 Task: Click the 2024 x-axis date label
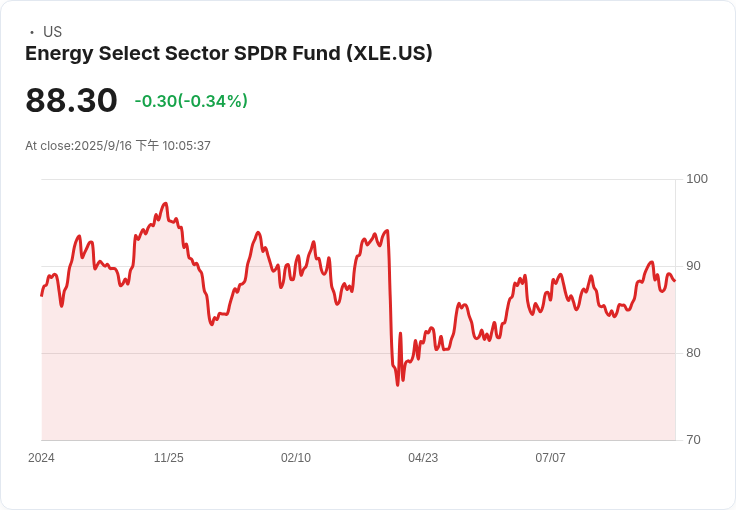coord(41,457)
